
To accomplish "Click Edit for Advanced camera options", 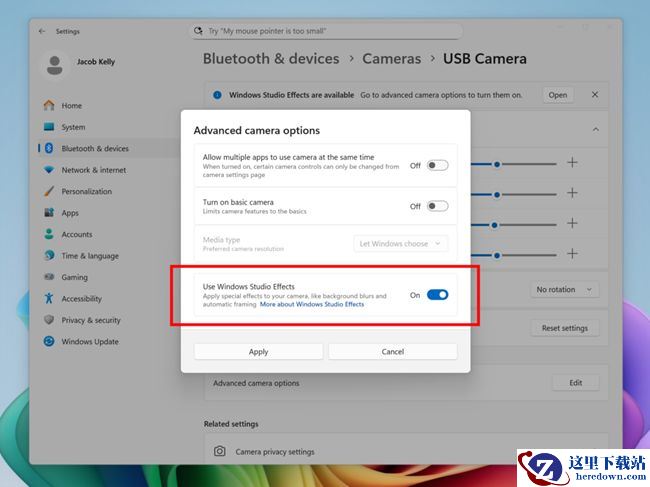I will [x=575, y=383].
